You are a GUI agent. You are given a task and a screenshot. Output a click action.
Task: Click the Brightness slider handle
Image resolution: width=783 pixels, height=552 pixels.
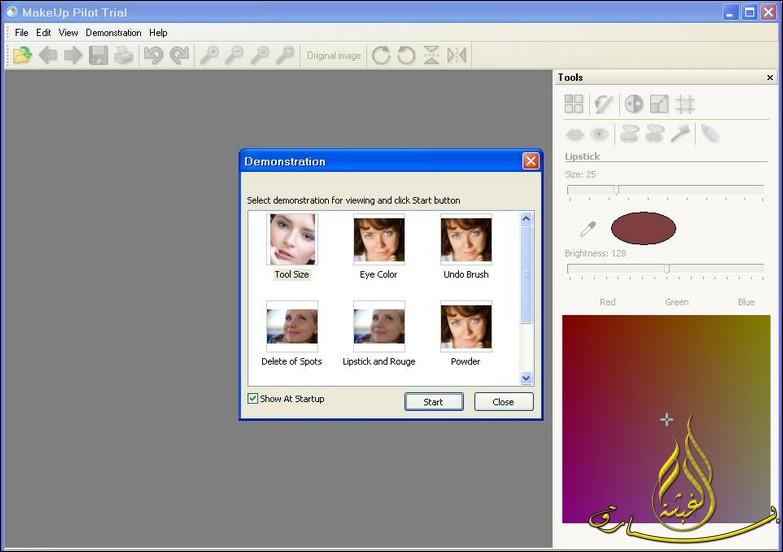point(667,269)
